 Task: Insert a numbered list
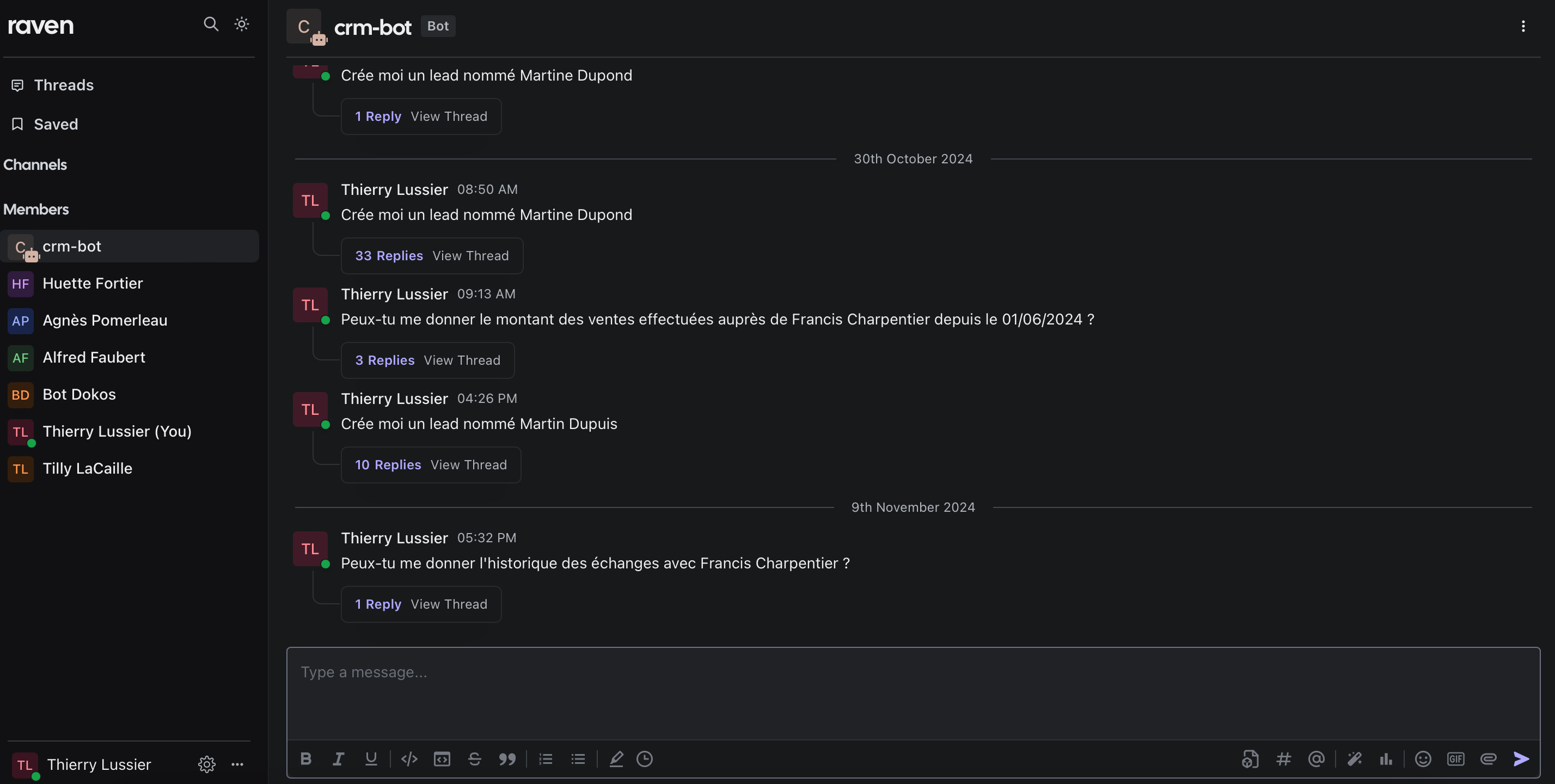[x=546, y=759]
